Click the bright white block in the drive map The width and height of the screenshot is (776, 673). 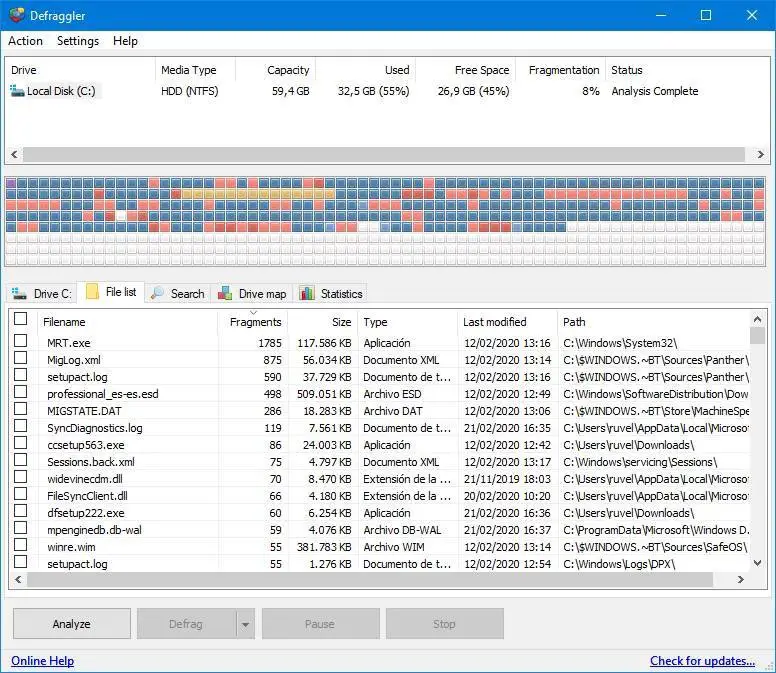click(121, 216)
